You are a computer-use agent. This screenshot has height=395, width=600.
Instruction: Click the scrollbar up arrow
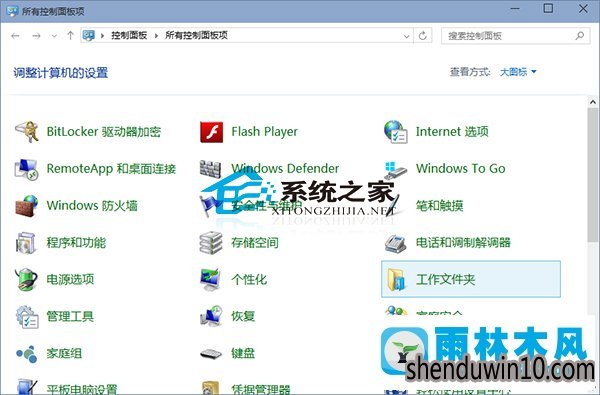(592, 102)
